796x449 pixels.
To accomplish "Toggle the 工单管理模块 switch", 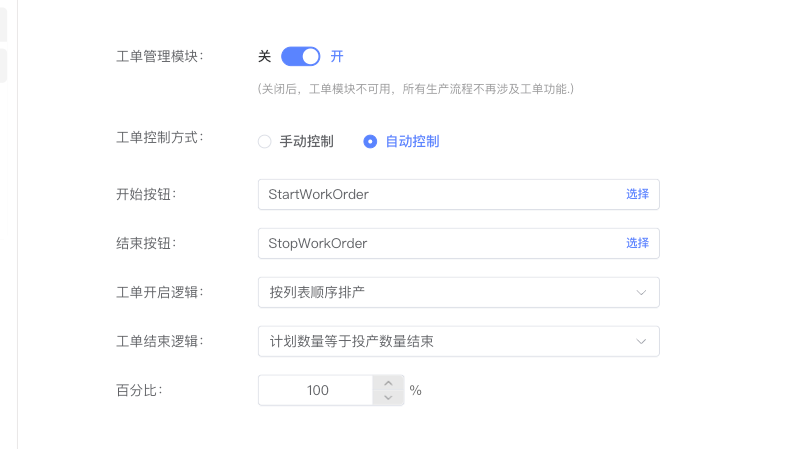I will point(300,56).
